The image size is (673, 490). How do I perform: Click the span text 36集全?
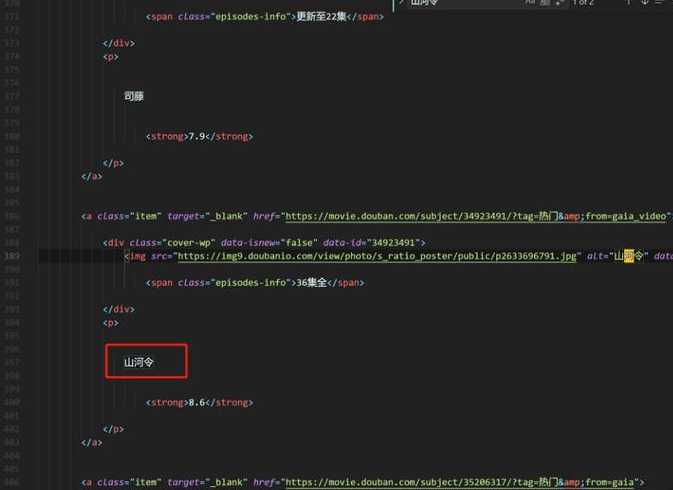tap(312, 282)
